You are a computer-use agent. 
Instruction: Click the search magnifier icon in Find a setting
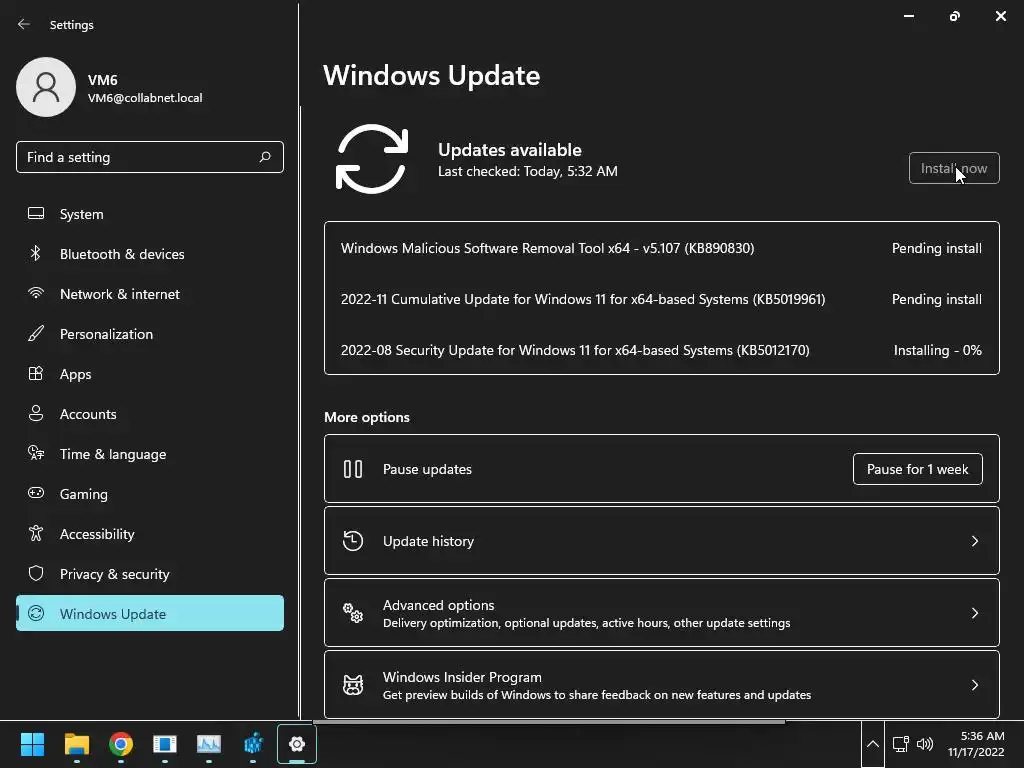click(x=265, y=157)
